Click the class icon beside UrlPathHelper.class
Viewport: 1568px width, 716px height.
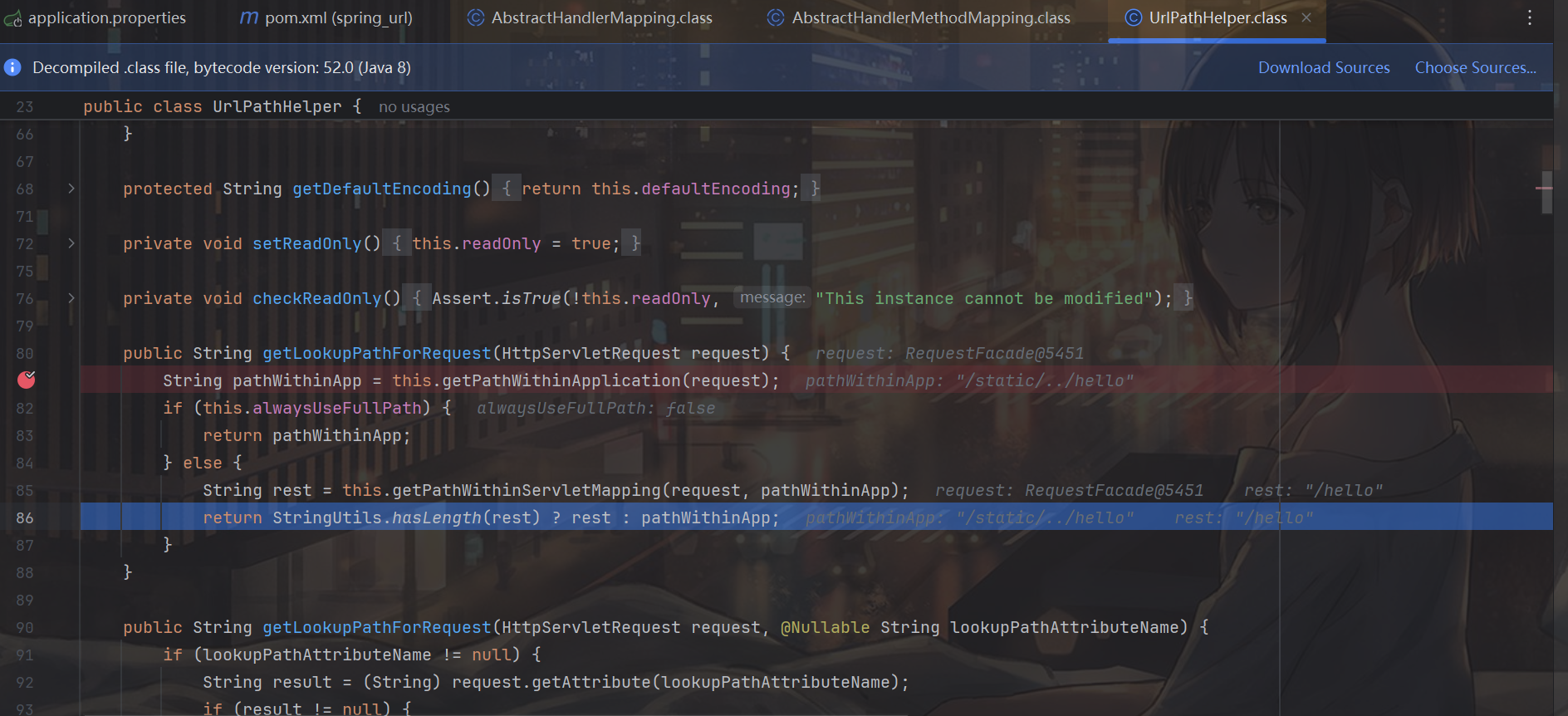click(x=1133, y=18)
